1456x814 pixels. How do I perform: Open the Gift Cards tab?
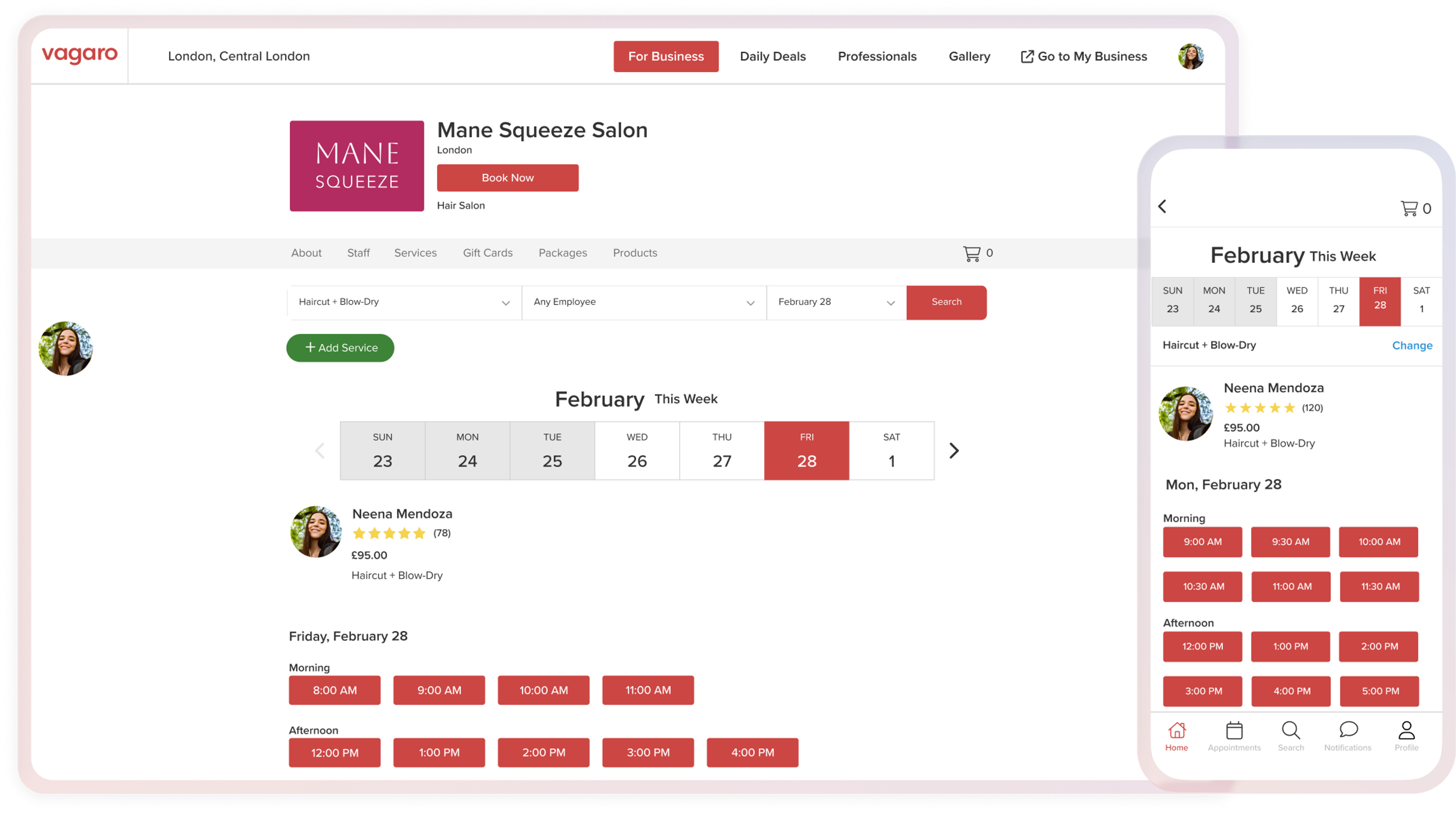pos(488,253)
